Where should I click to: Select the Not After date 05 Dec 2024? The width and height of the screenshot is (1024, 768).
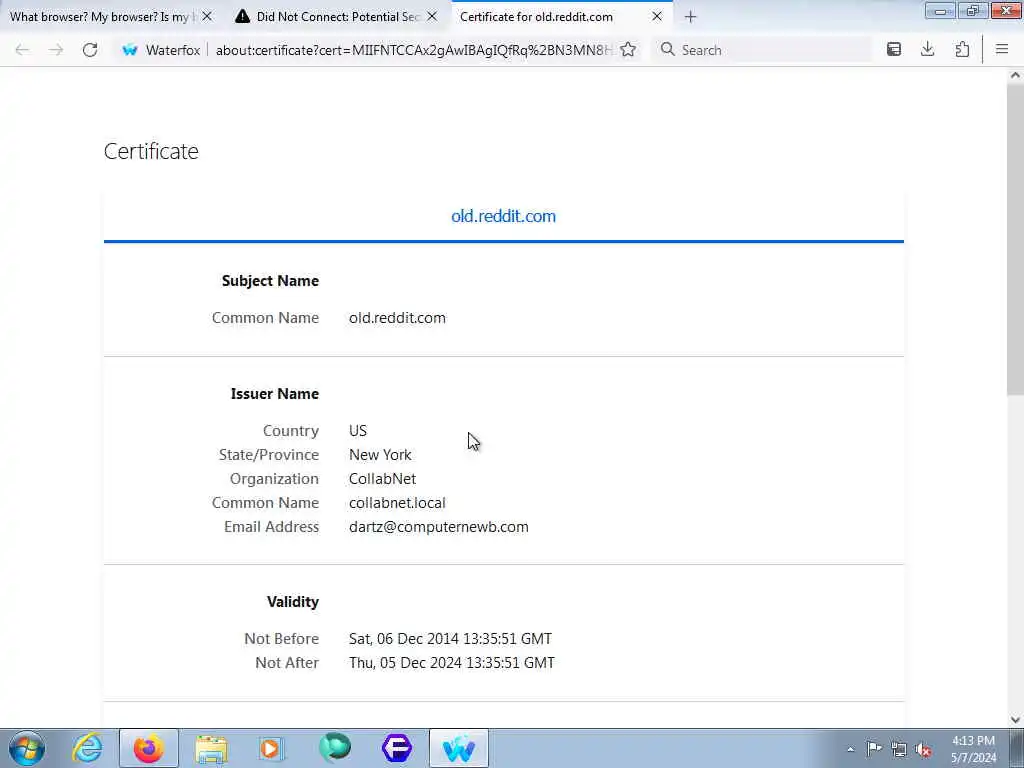pyautogui.click(x=452, y=663)
